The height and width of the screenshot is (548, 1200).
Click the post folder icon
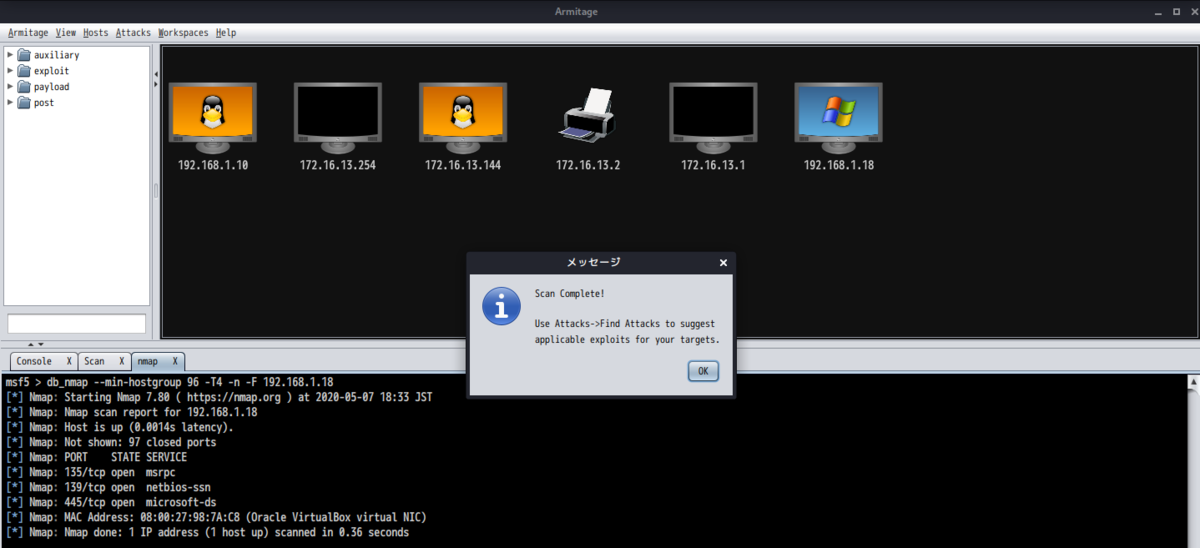pos(24,103)
